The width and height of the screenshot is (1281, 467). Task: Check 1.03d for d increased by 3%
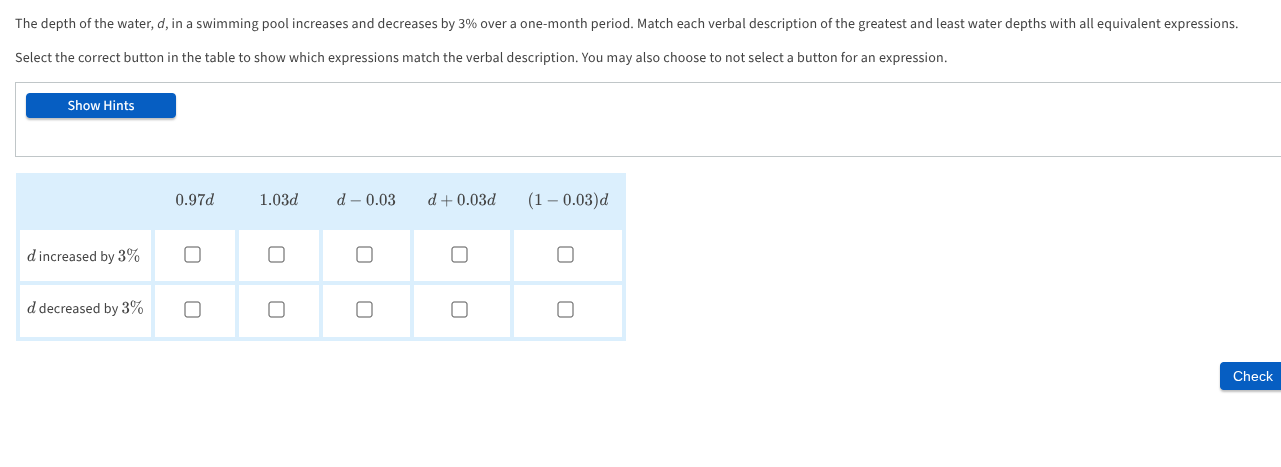277,255
